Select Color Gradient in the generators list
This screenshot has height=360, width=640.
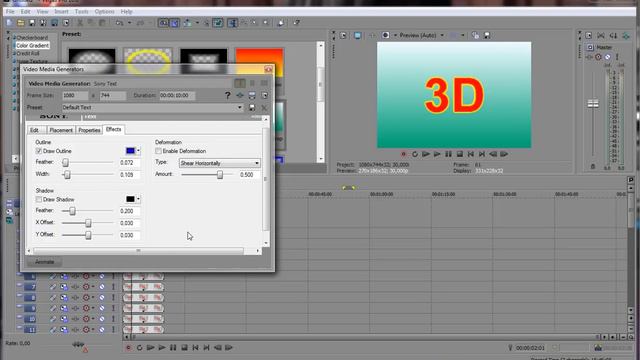point(32,45)
